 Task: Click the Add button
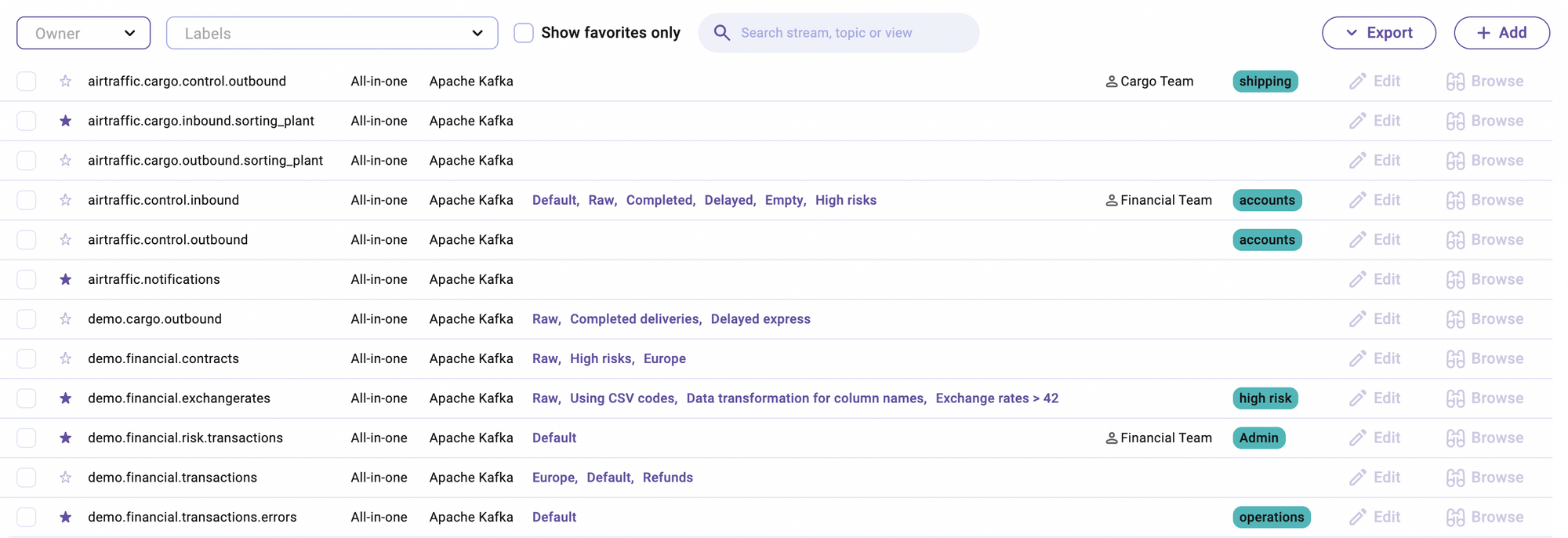pyautogui.click(x=1502, y=33)
